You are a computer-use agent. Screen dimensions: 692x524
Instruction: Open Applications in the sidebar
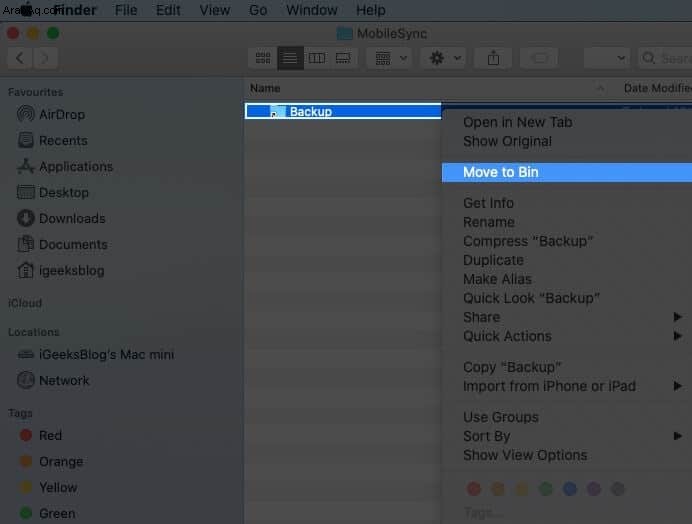[x=65, y=166]
